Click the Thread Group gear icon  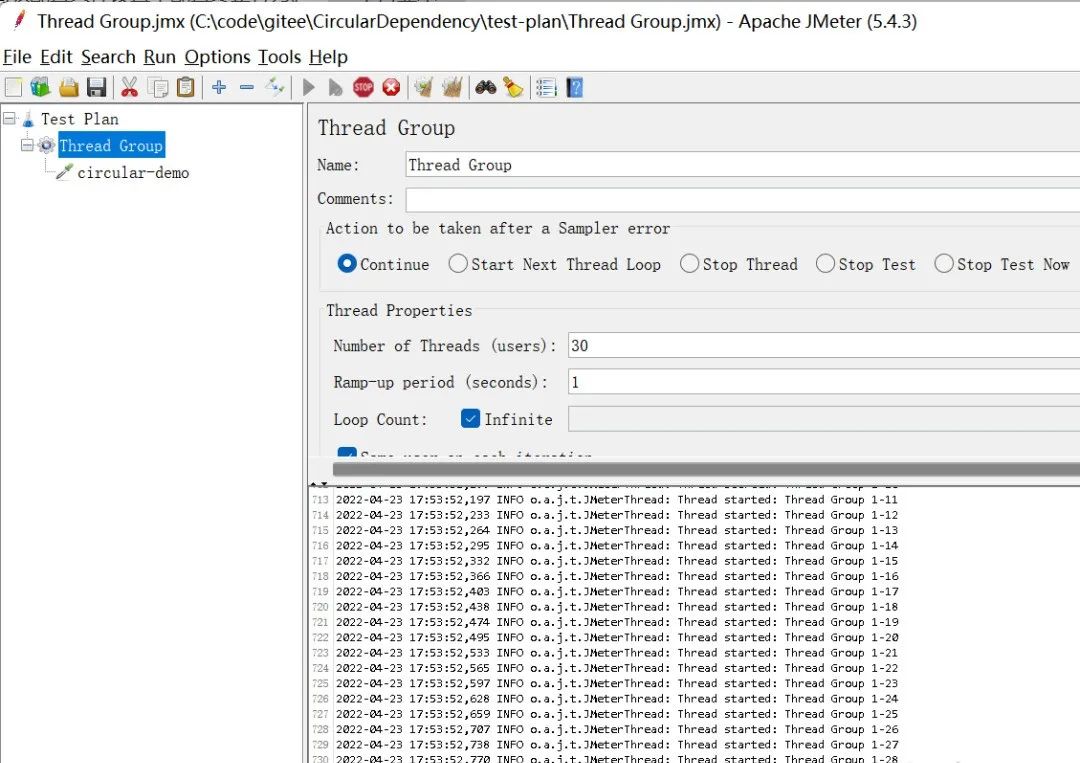47,145
